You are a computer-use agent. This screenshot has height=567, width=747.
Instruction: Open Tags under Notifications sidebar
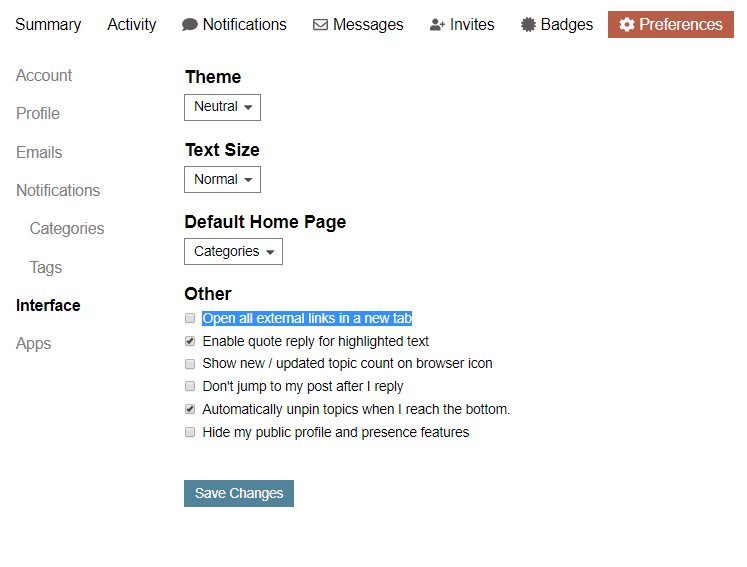pos(46,267)
